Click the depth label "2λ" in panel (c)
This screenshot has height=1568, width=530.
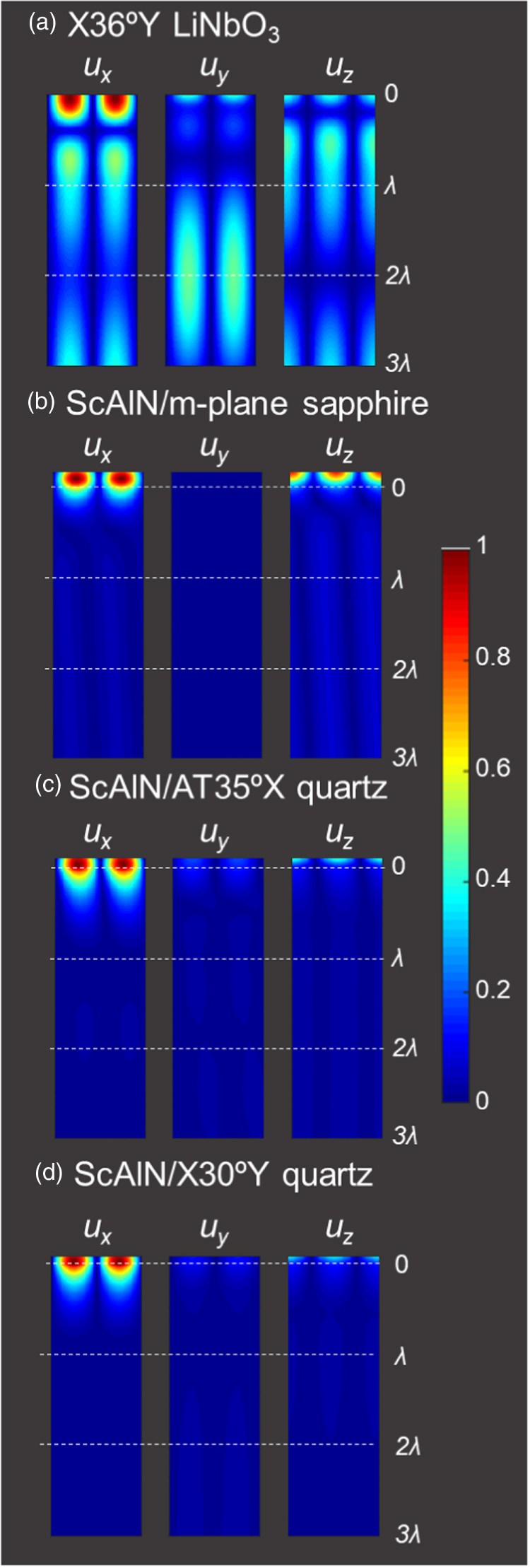(x=405, y=1048)
